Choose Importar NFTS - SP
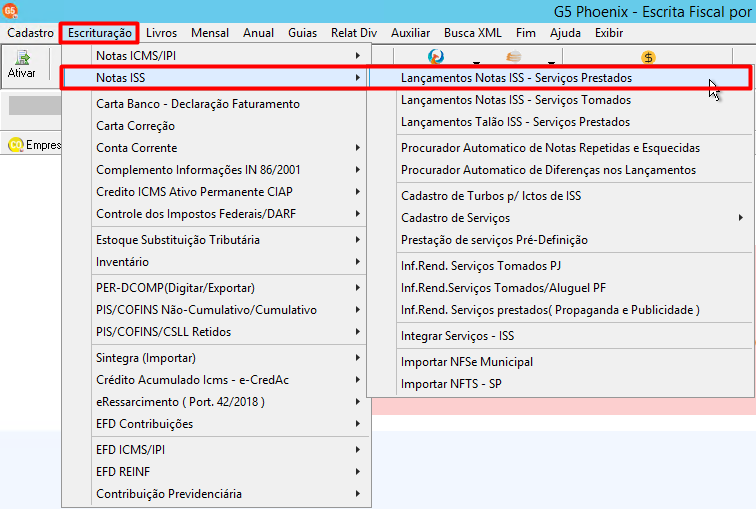 coord(560,384)
